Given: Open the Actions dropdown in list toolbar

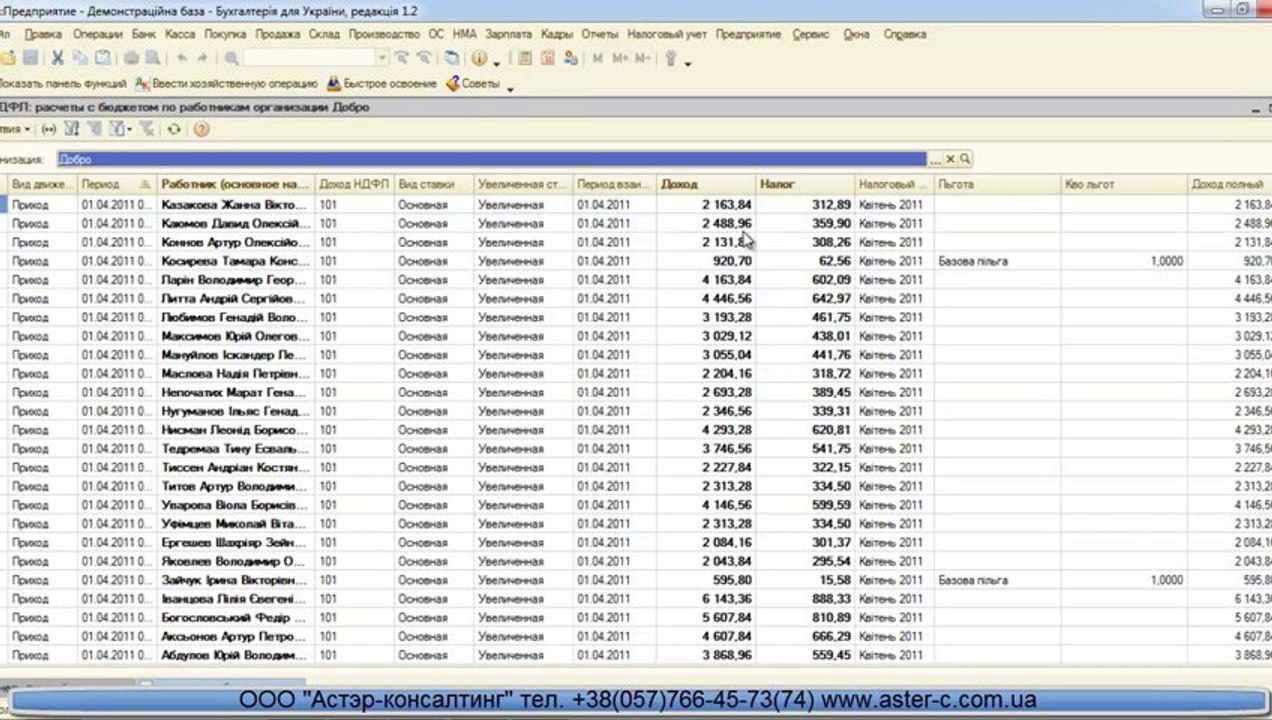Looking at the screenshot, I should pos(14,129).
